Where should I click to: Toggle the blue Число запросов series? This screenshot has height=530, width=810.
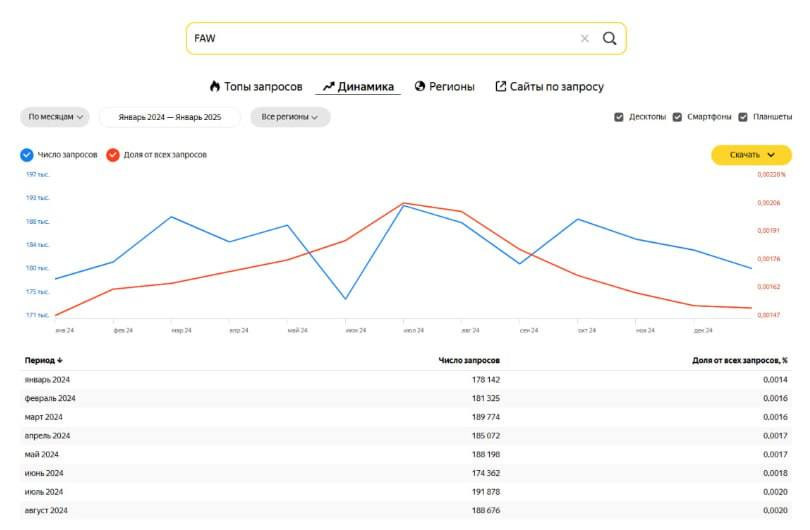tap(27, 155)
